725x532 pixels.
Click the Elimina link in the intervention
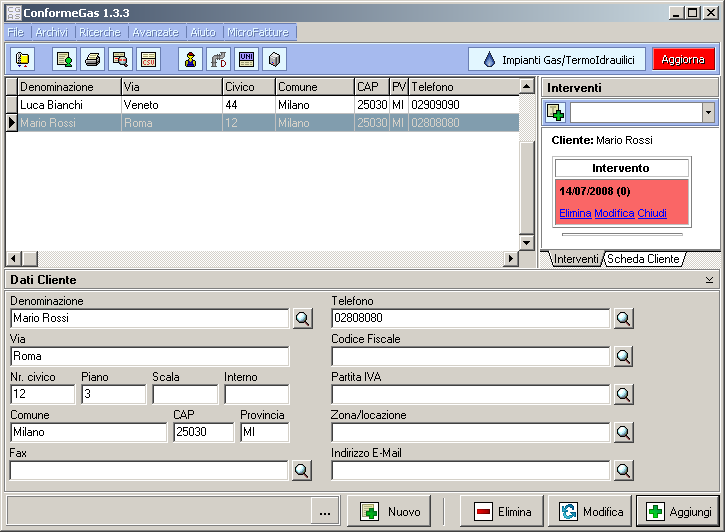tap(575, 214)
